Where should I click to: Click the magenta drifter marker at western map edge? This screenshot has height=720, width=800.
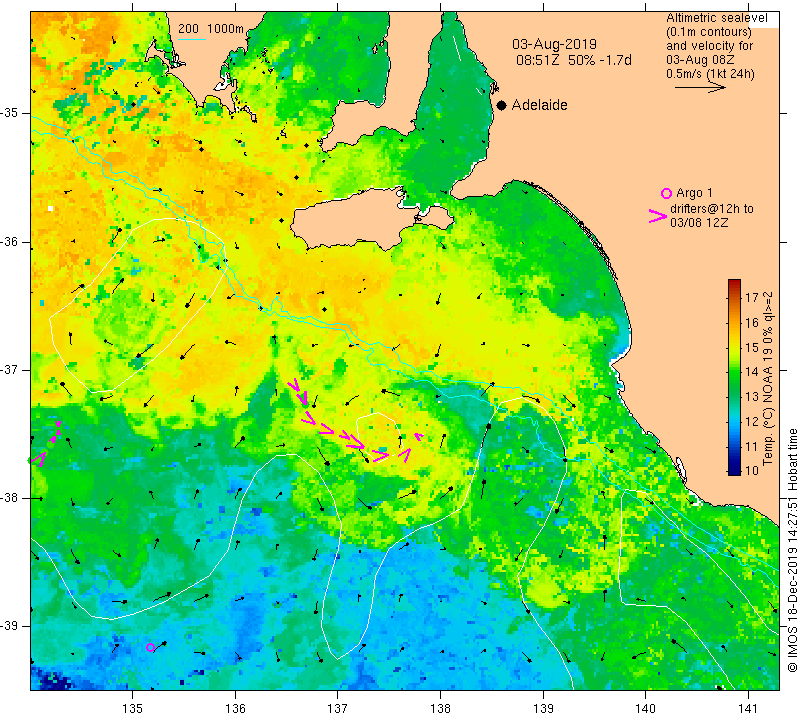pos(37,458)
